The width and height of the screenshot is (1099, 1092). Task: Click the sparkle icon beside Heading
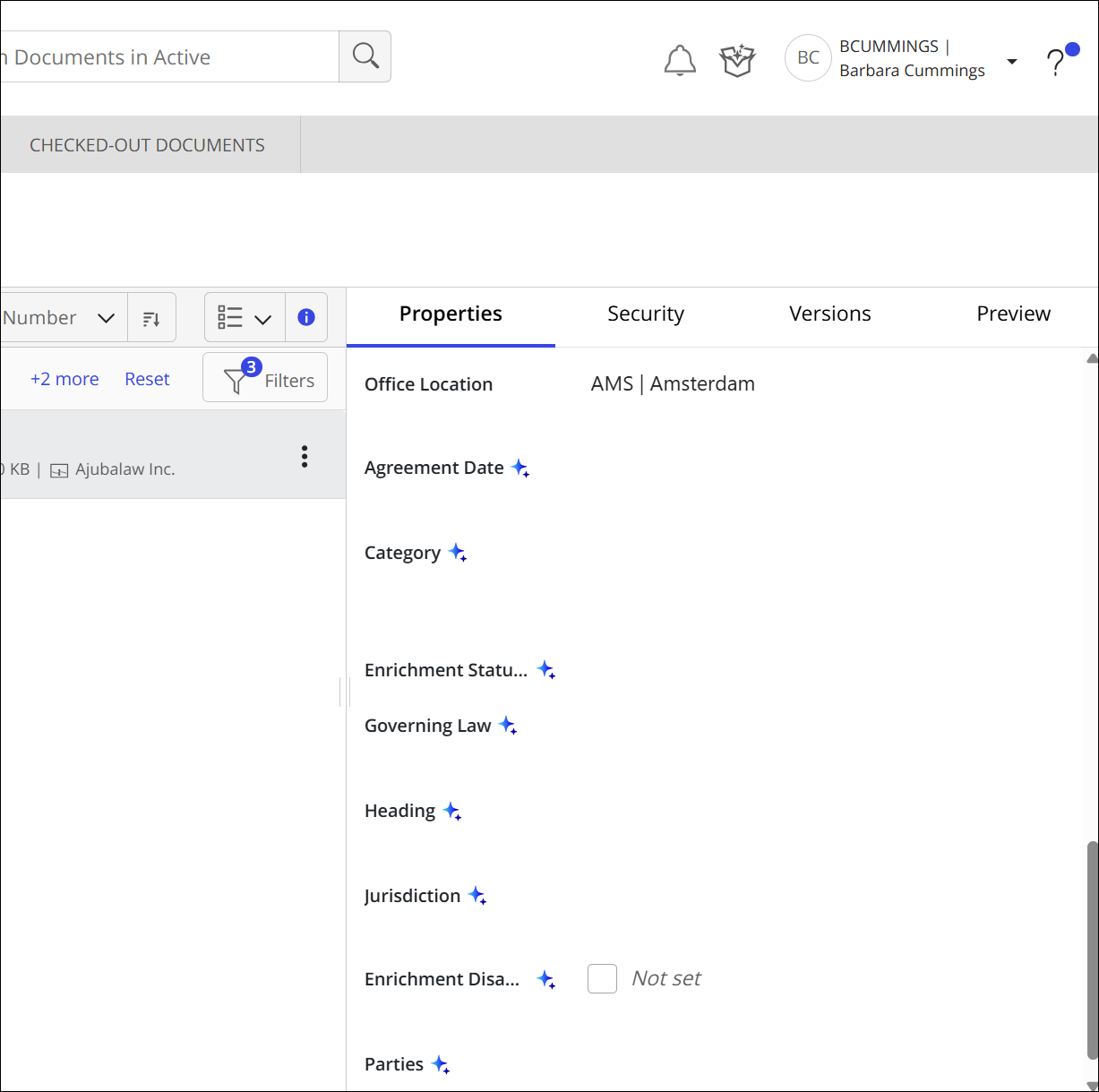coord(452,812)
